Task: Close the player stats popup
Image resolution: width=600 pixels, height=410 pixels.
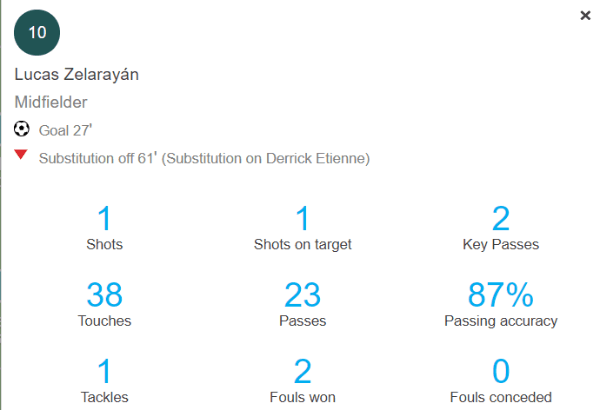Action: coord(585,15)
